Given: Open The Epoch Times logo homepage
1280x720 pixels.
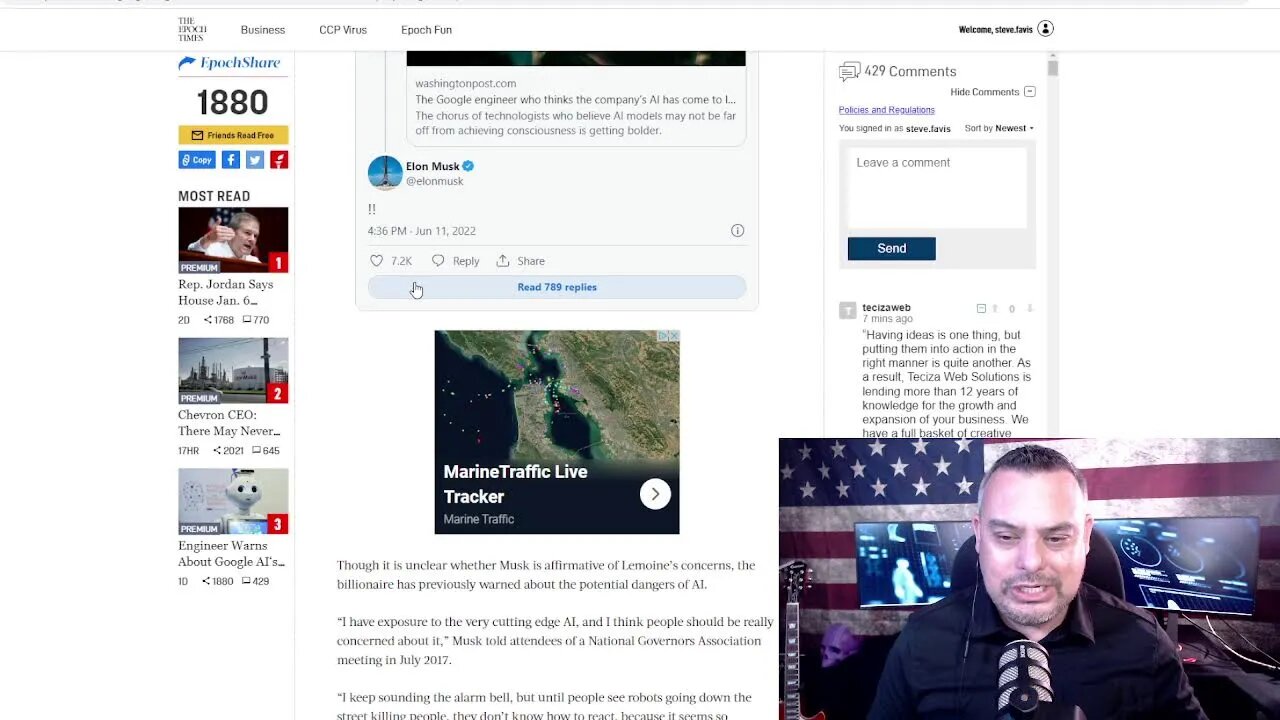Looking at the screenshot, I should (x=192, y=29).
